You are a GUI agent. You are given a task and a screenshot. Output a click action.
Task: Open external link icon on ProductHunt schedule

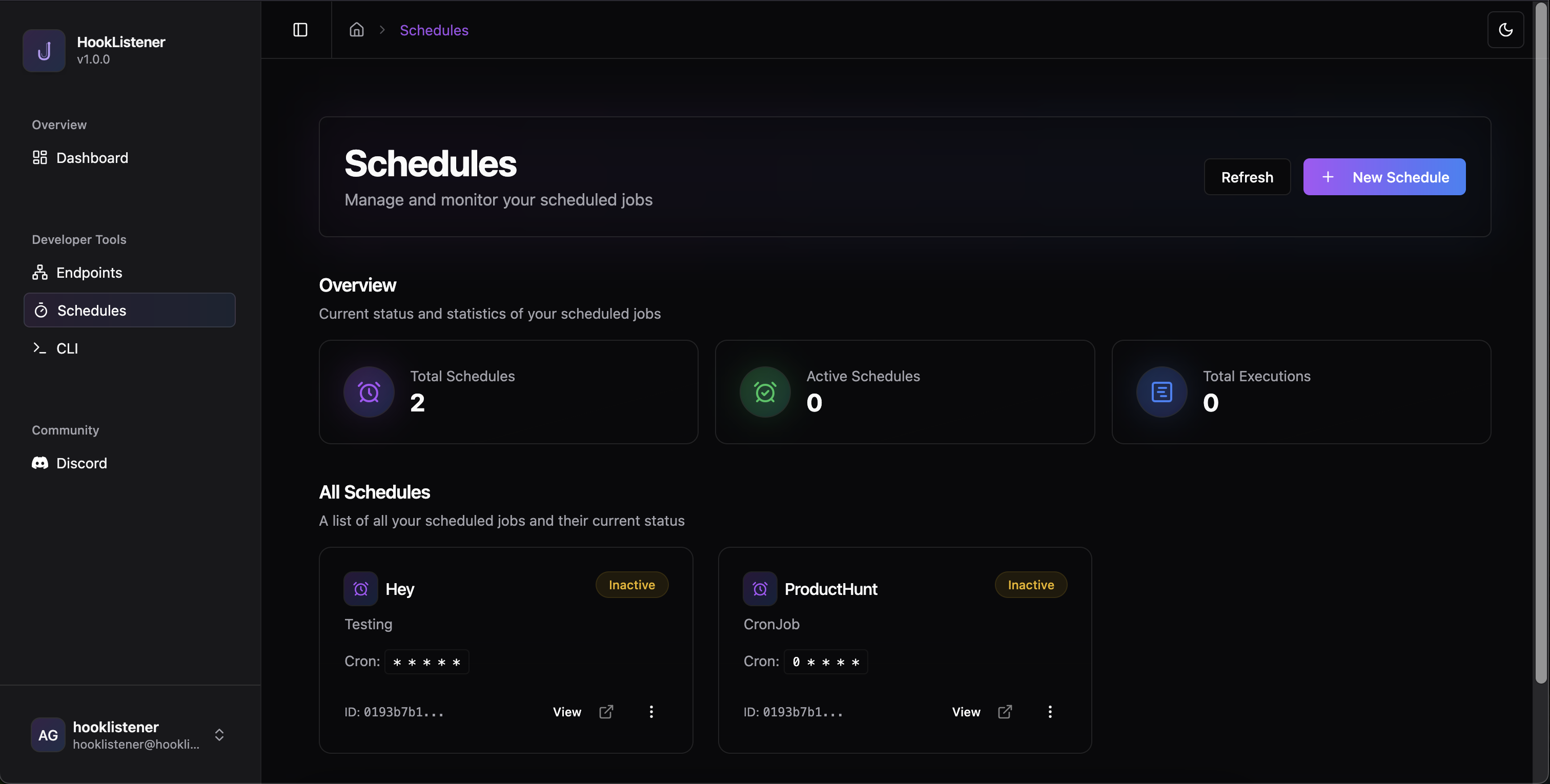[x=1005, y=712]
